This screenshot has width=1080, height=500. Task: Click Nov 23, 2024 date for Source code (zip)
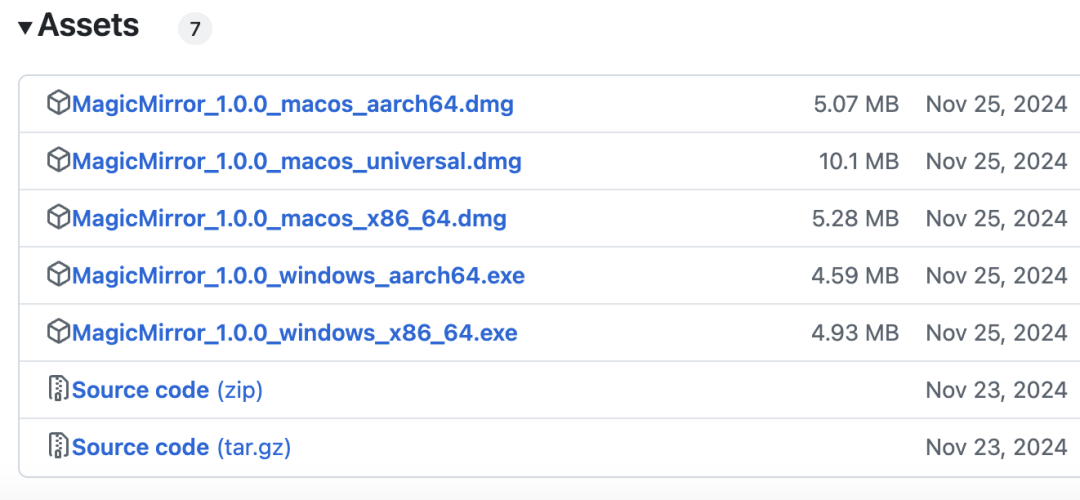[996, 390]
